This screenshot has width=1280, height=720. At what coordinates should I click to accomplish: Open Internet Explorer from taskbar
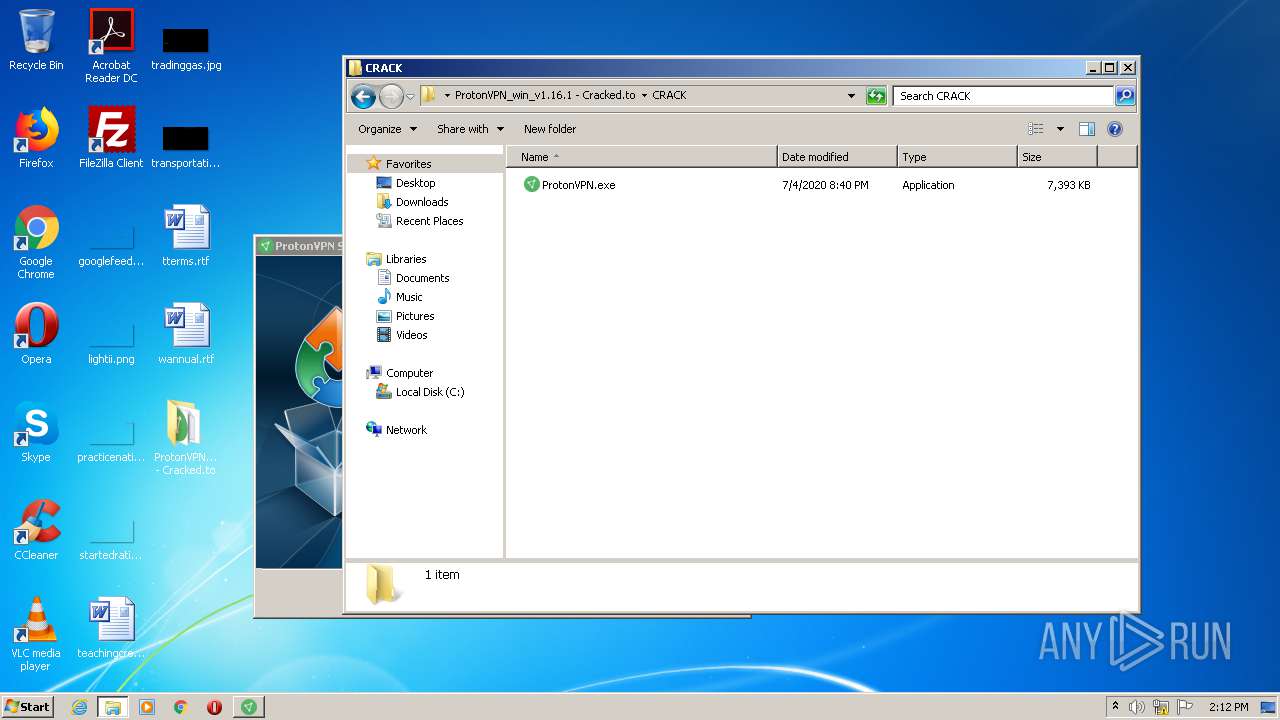point(80,707)
